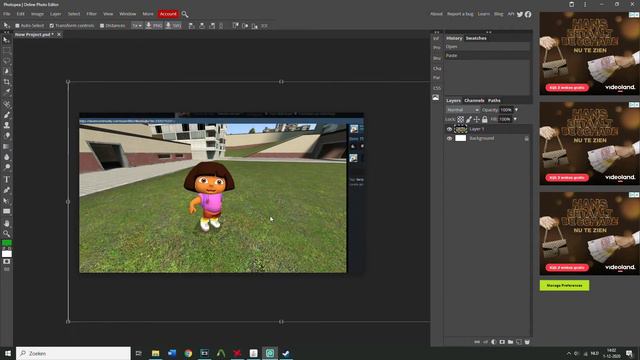Select the Pen tool

pos(7,190)
